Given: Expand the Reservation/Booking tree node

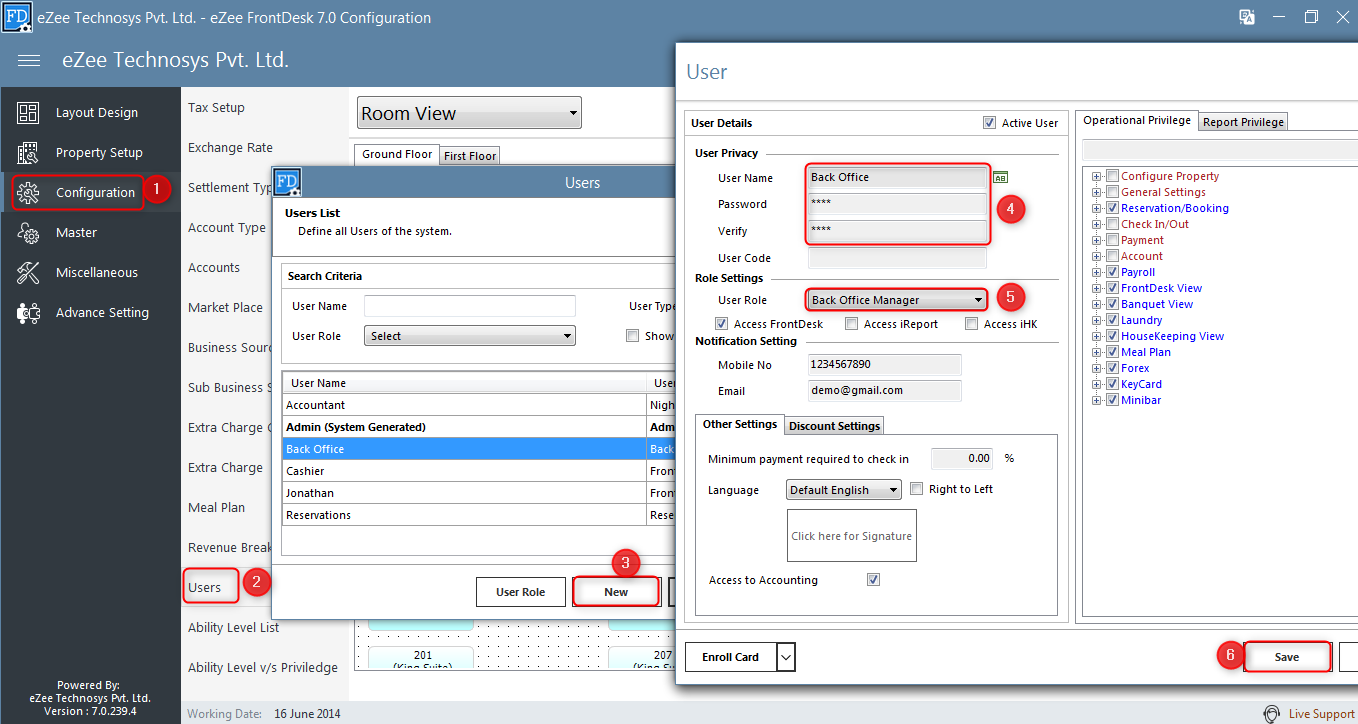Looking at the screenshot, I should click(1097, 208).
